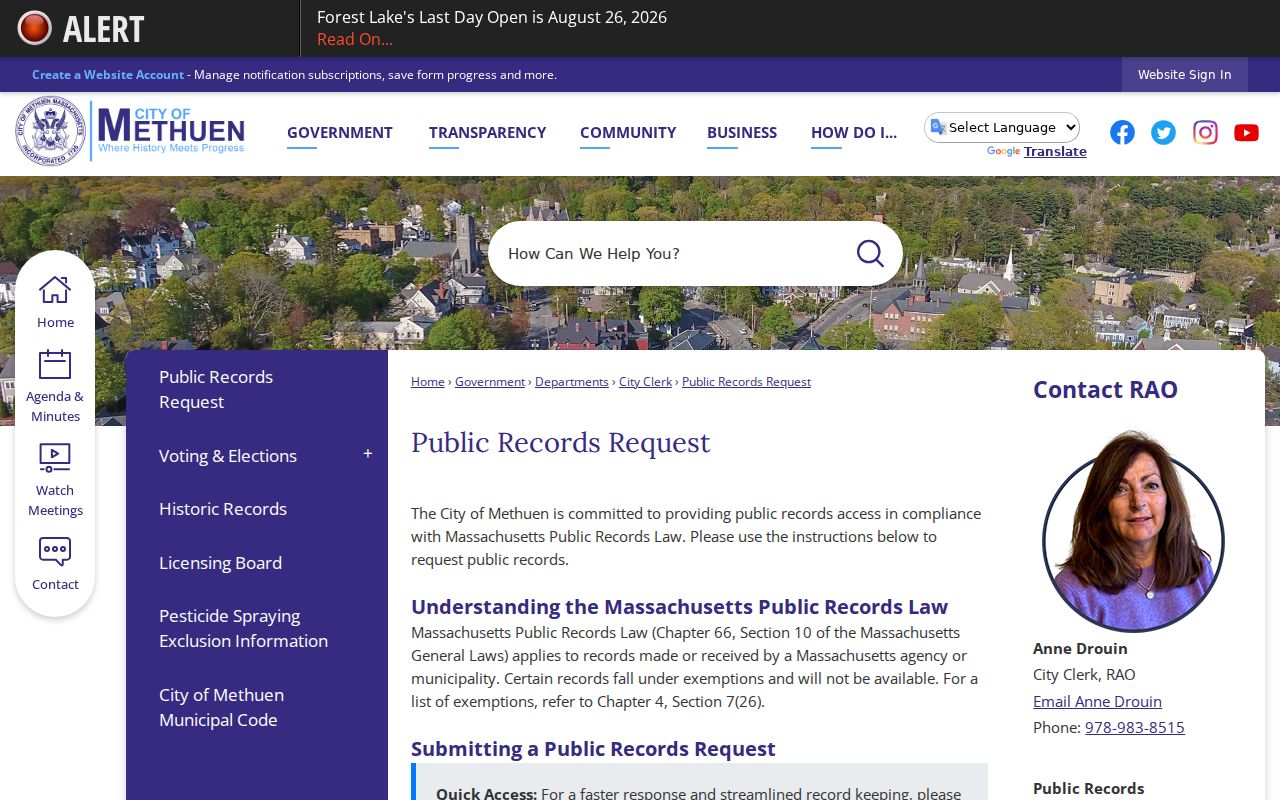Click the Create a Website Account link
Viewport: 1280px width, 800px height.
108,75
